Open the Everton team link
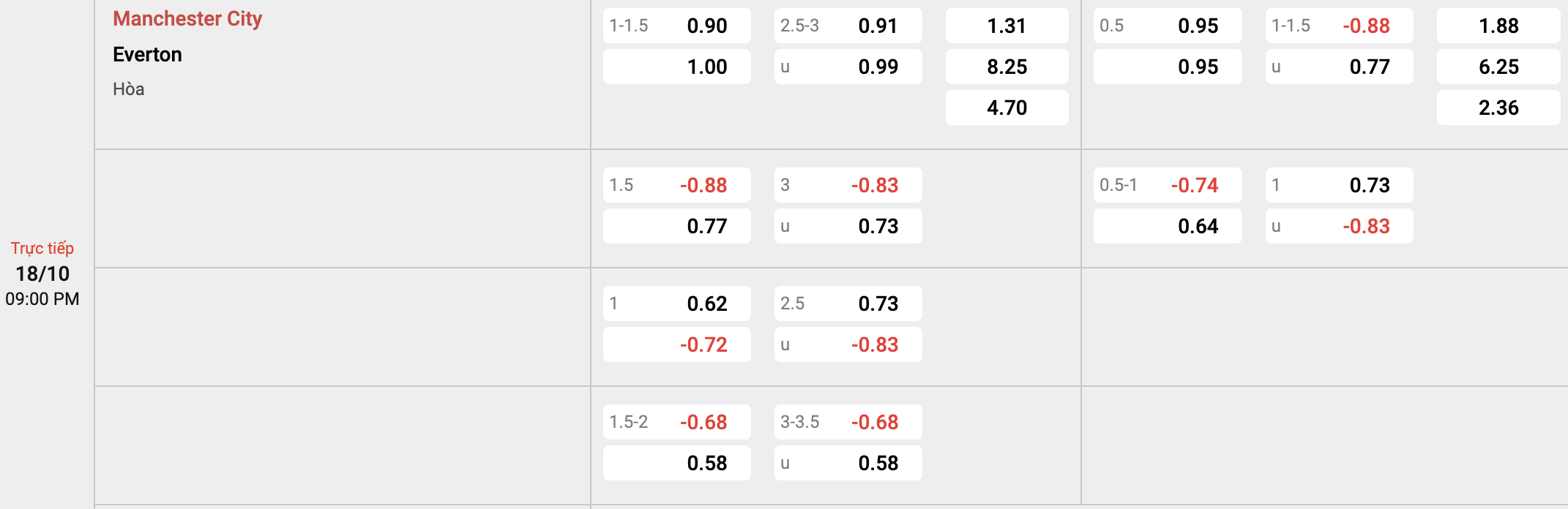Image resolution: width=1568 pixels, height=509 pixels. point(147,55)
